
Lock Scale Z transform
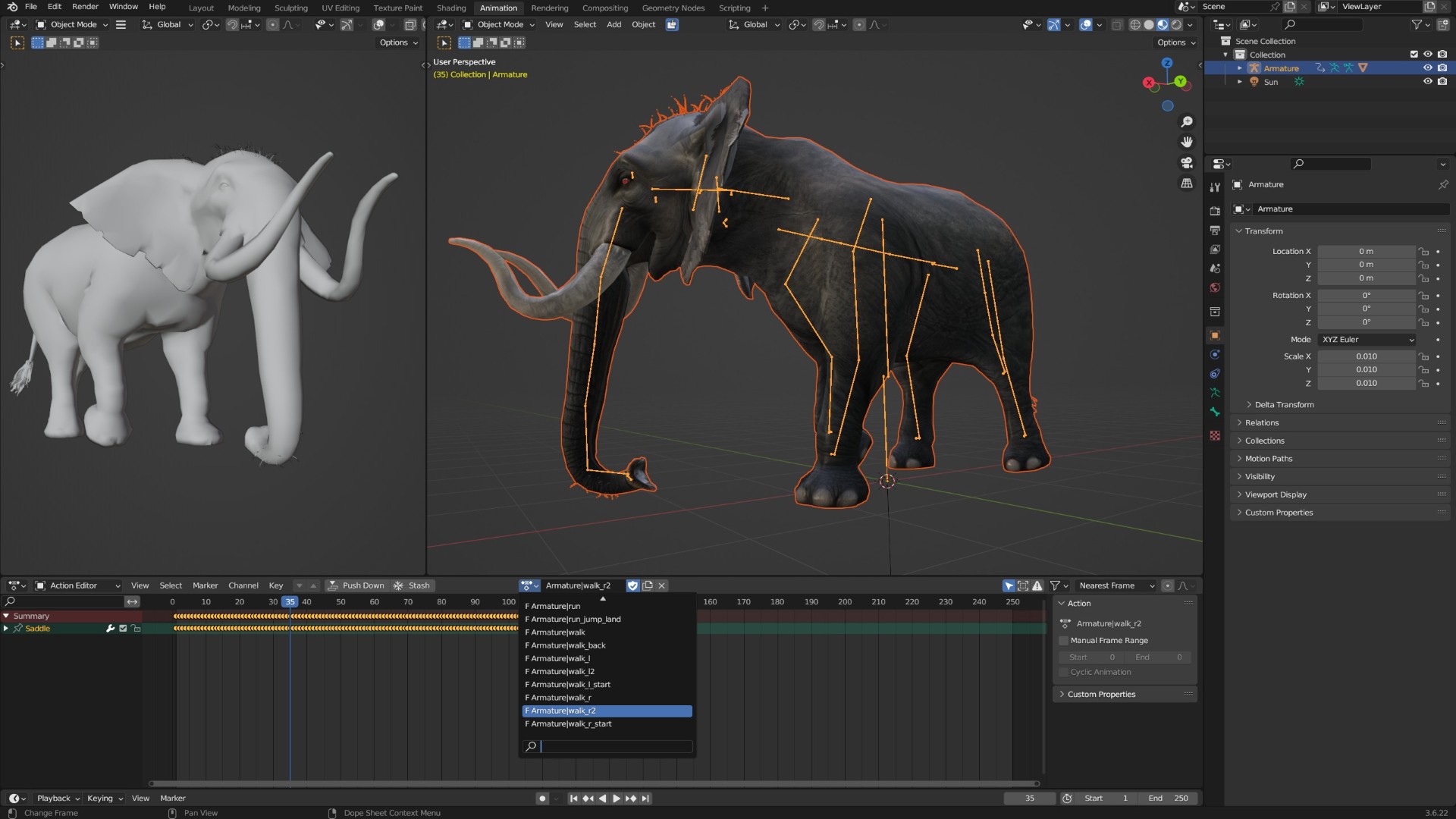point(1424,384)
